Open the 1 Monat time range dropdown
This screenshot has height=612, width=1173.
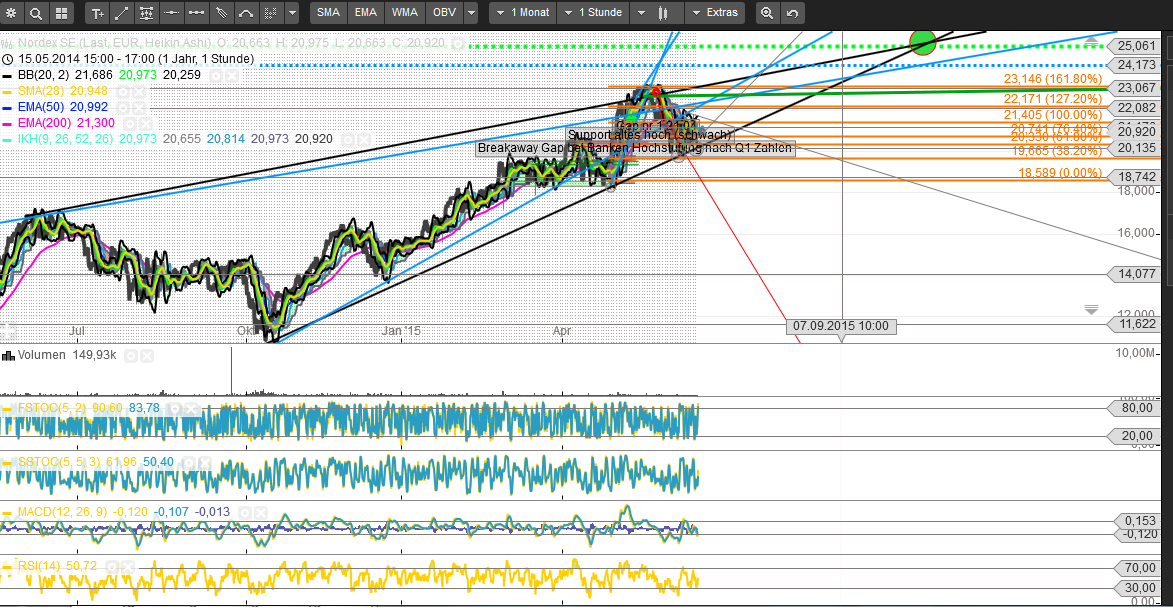pos(523,13)
